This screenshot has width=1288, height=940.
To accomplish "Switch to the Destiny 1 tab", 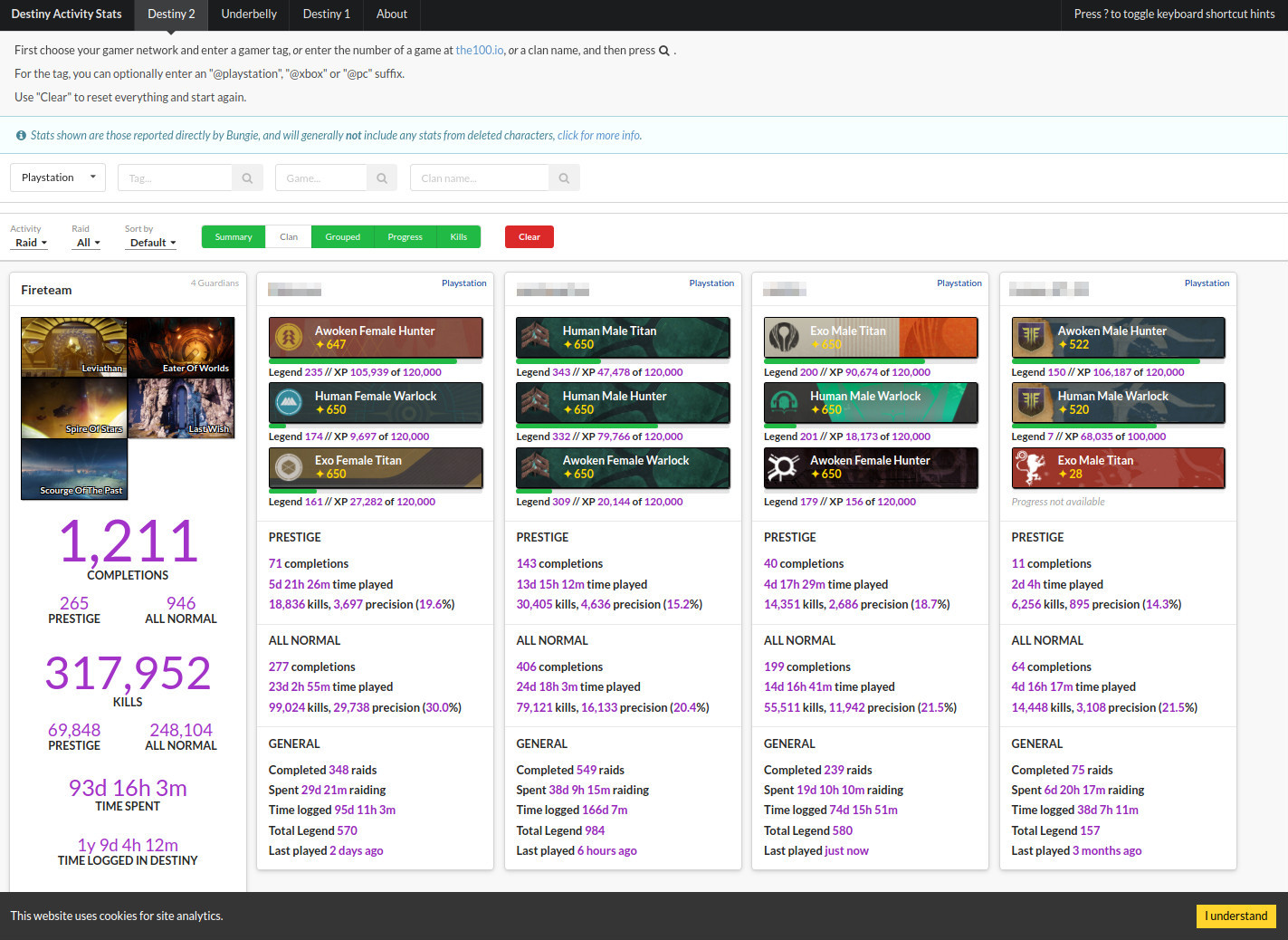I will tap(327, 14).
